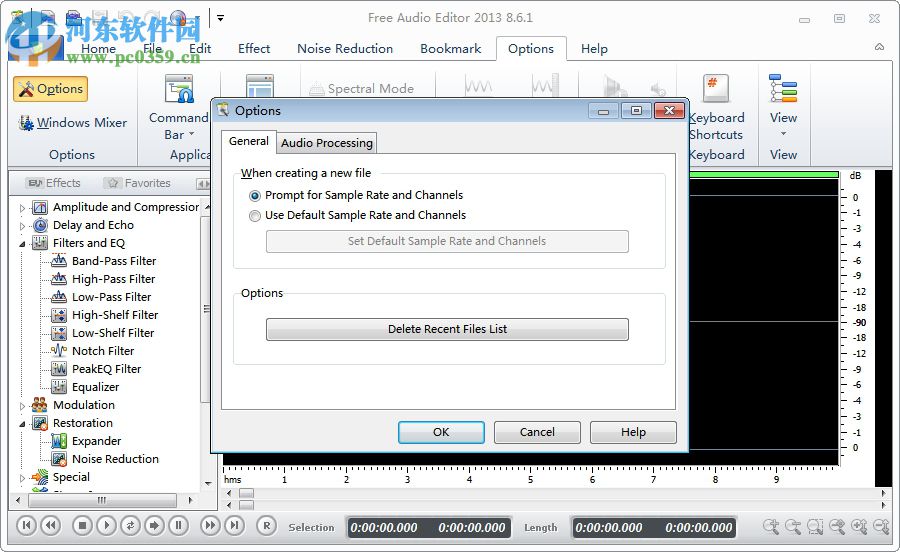The height and width of the screenshot is (552, 900).
Task: Switch to Effects panel tab
Action: (53, 183)
